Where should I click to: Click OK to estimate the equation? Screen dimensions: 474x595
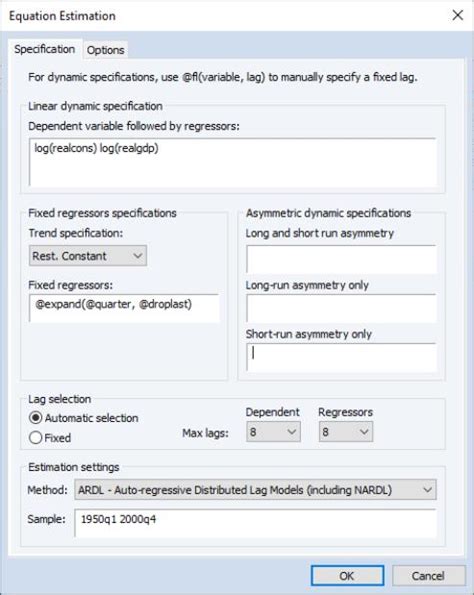pyautogui.click(x=347, y=576)
